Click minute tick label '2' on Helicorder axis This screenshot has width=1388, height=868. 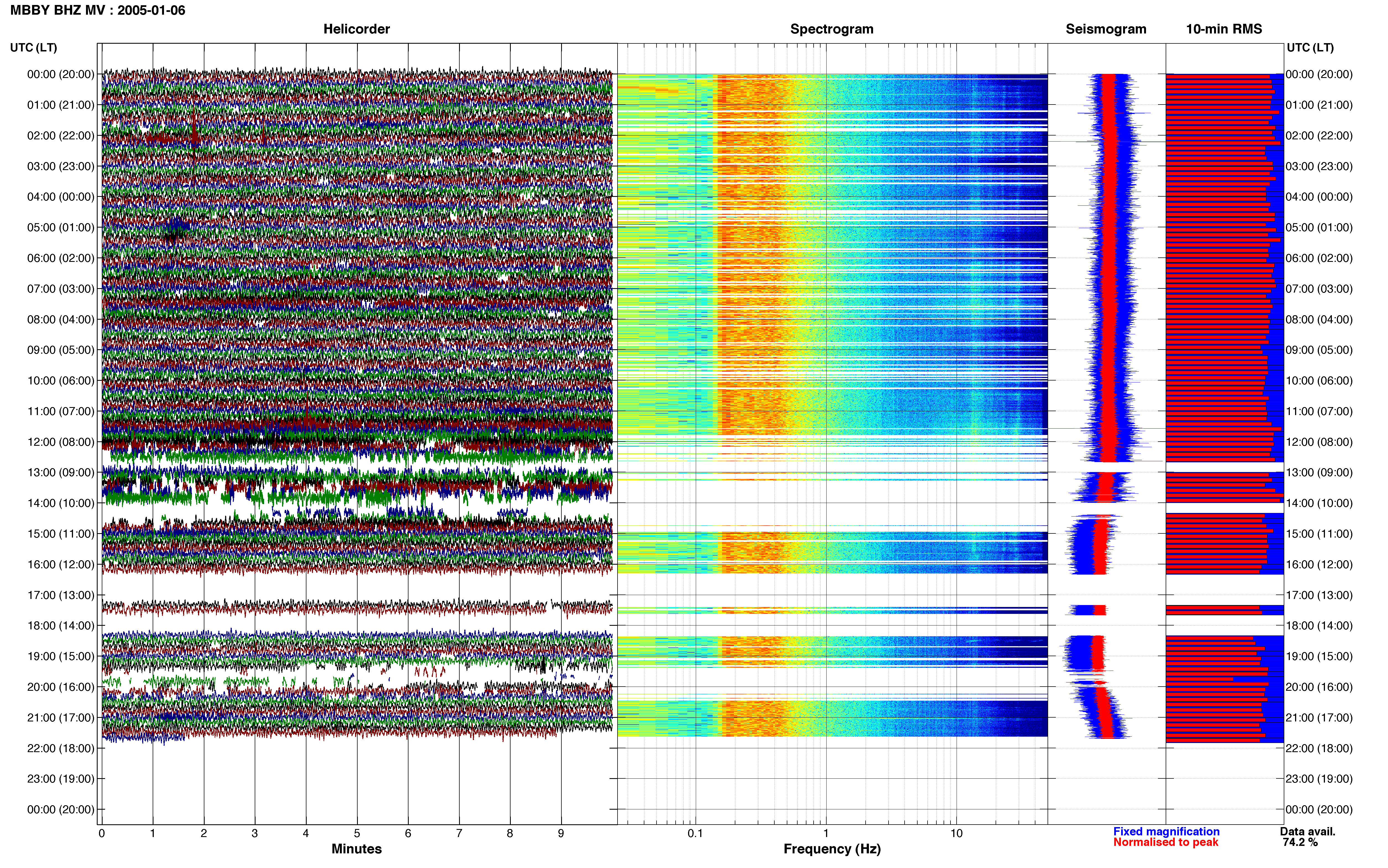204,833
